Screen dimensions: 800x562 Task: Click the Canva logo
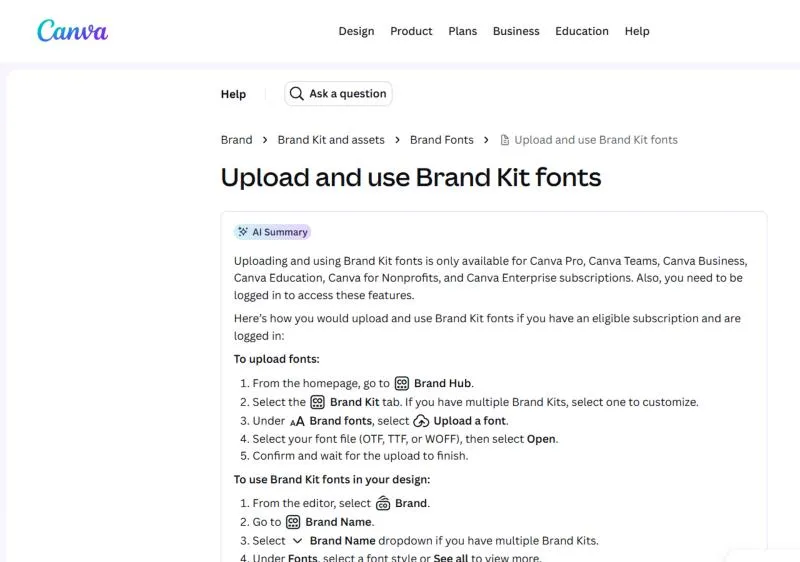click(72, 31)
